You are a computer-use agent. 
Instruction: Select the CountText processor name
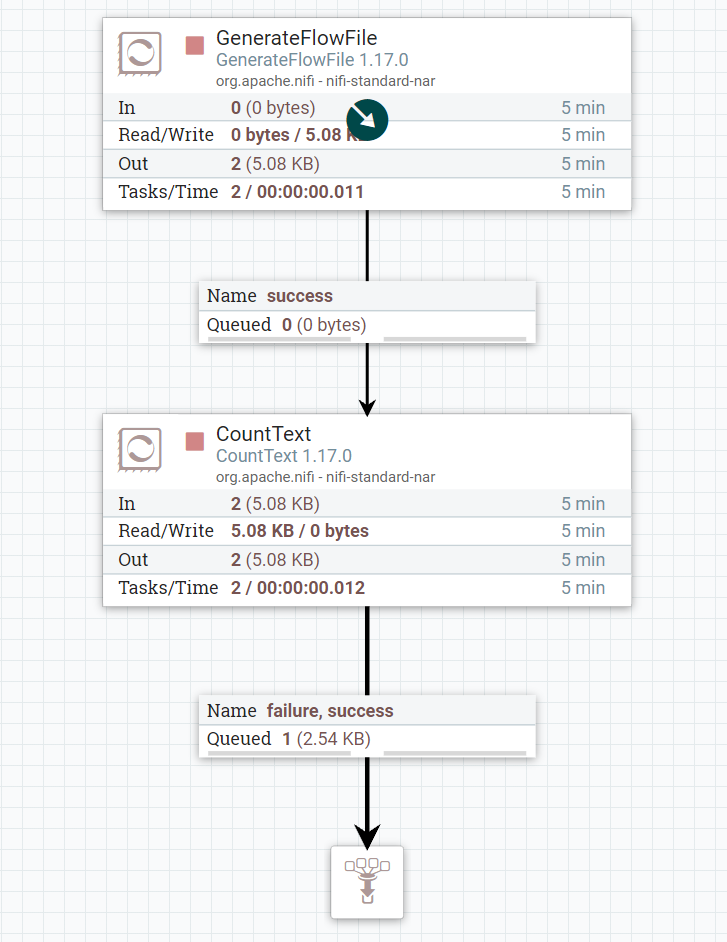264,434
